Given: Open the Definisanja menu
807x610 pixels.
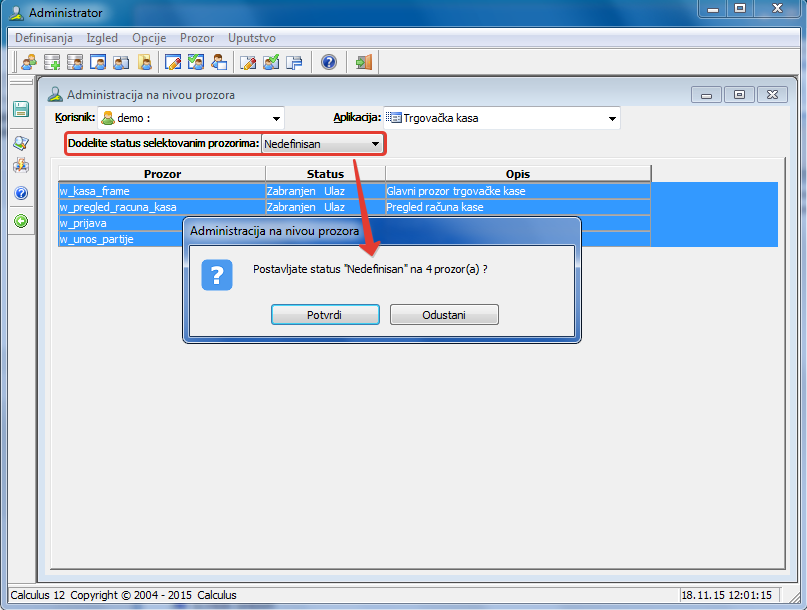Looking at the screenshot, I should (44, 38).
